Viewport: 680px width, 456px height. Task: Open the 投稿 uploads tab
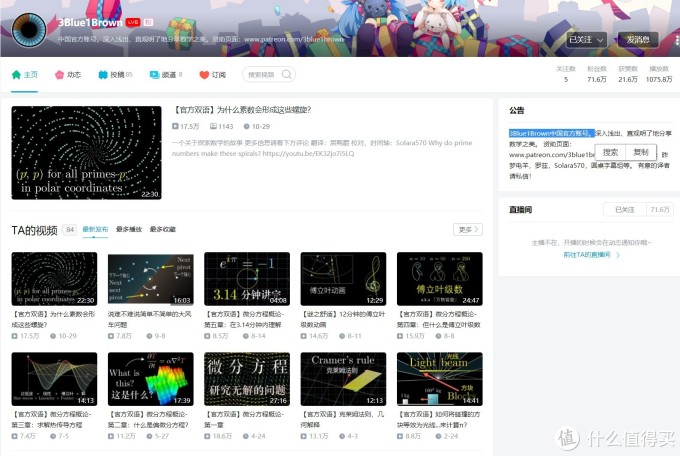(x=115, y=75)
